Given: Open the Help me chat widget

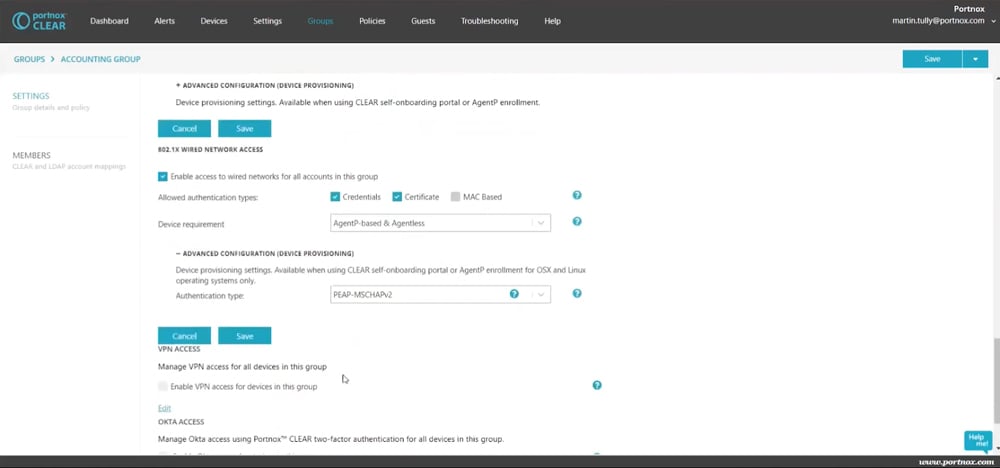Looking at the screenshot, I should click(x=977, y=440).
